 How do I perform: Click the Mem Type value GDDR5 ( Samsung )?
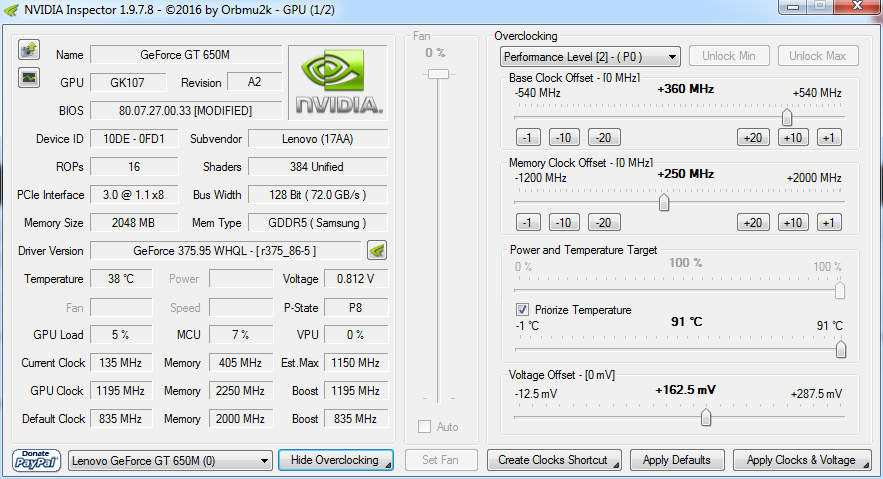pos(318,223)
